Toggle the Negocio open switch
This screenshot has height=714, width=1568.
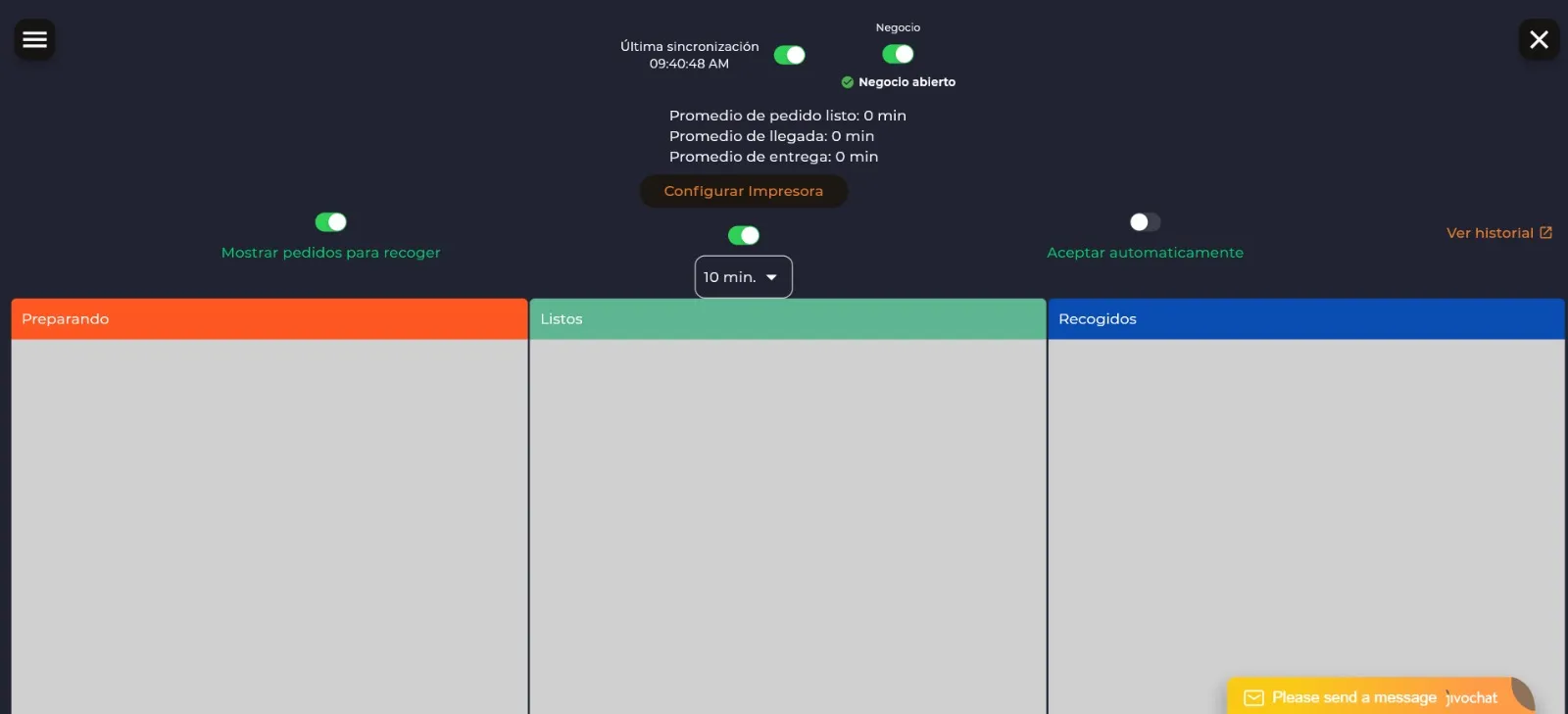(898, 54)
